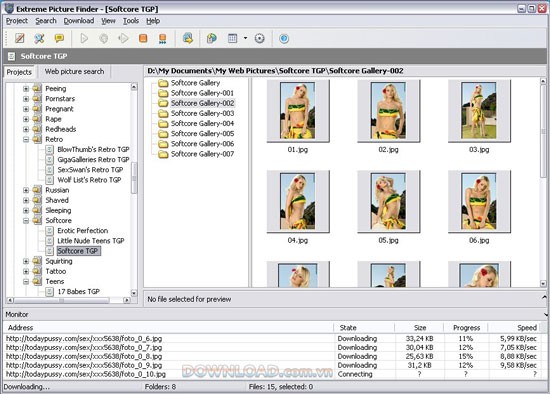Sort the Monitor list by Size column
The width and height of the screenshot is (550, 394).
click(x=419, y=328)
